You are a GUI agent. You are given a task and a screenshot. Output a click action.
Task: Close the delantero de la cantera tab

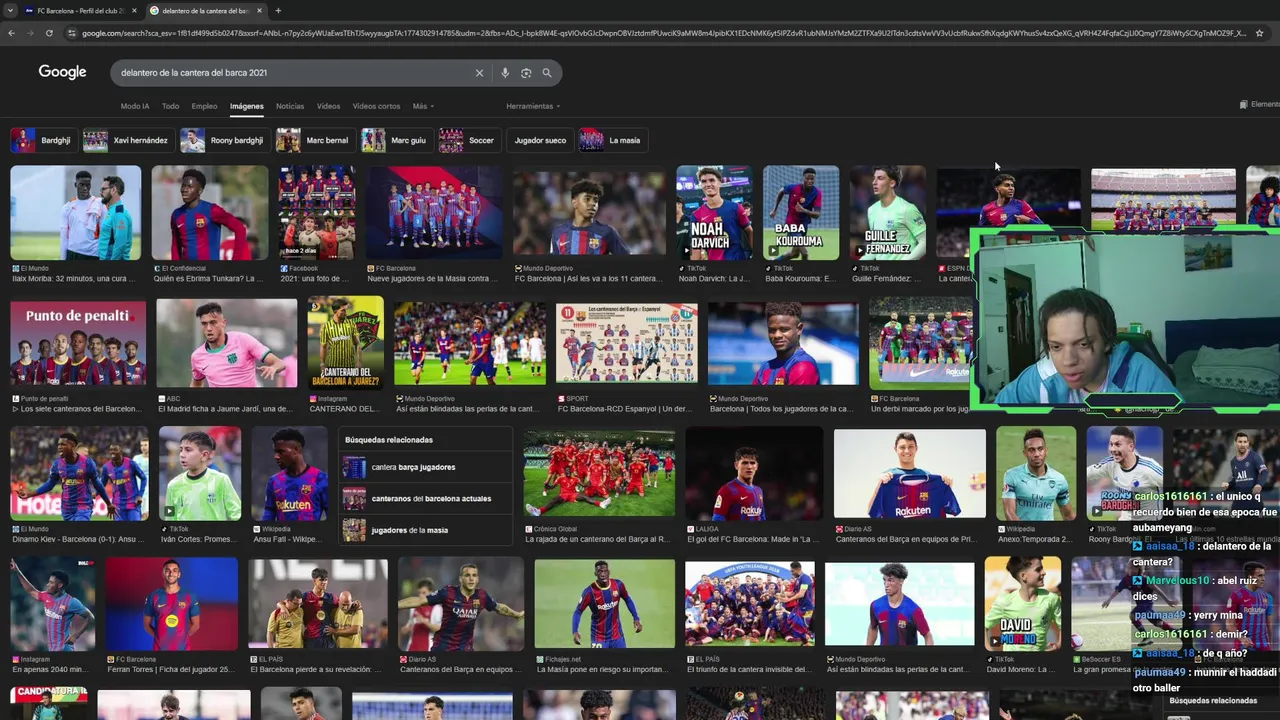pyautogui.click(x=259, y=11)
